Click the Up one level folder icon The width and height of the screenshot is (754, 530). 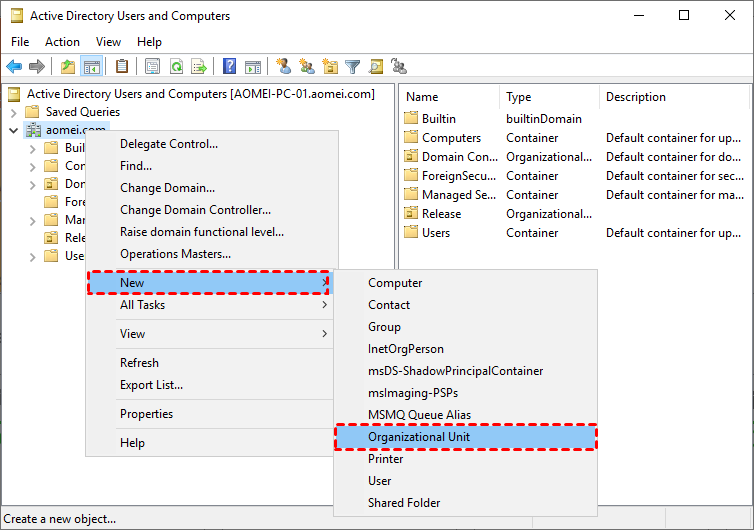tap(68, 67)
